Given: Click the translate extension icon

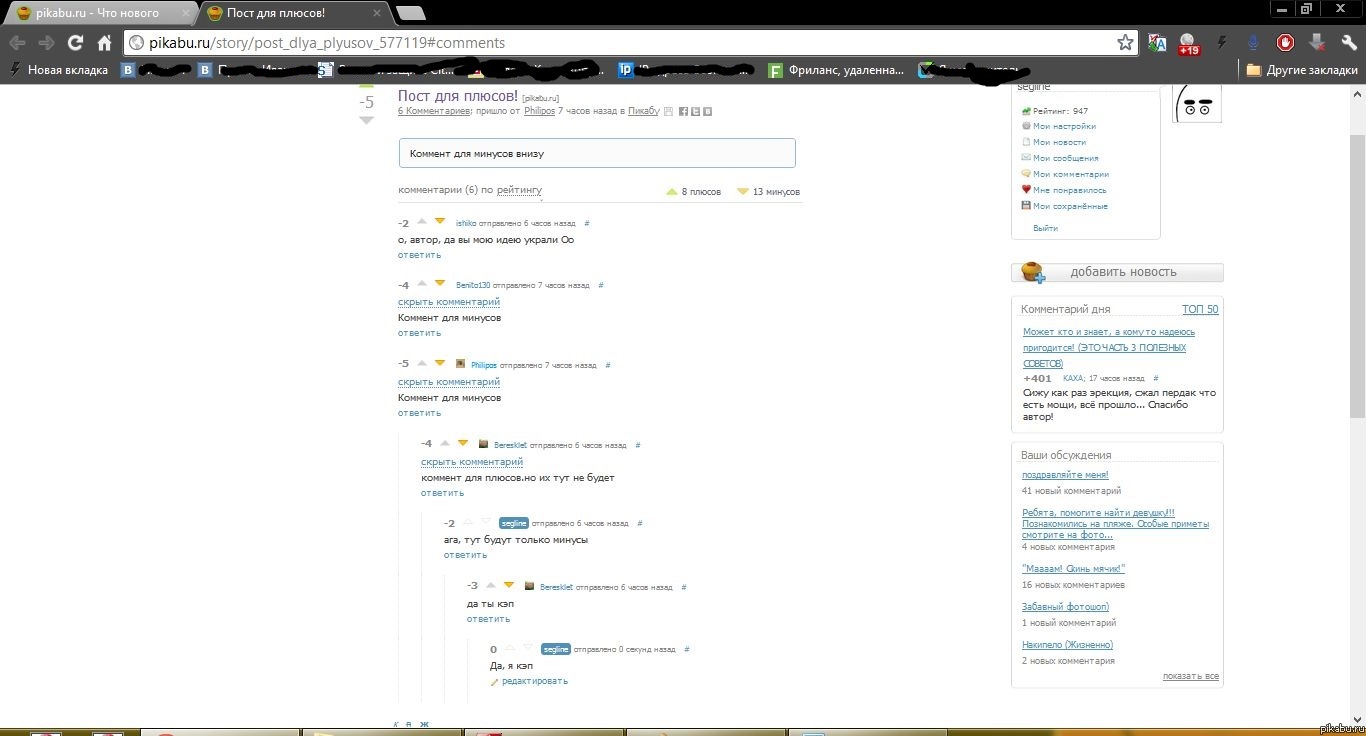Looking at the screenshot, I should (1157, 43).
